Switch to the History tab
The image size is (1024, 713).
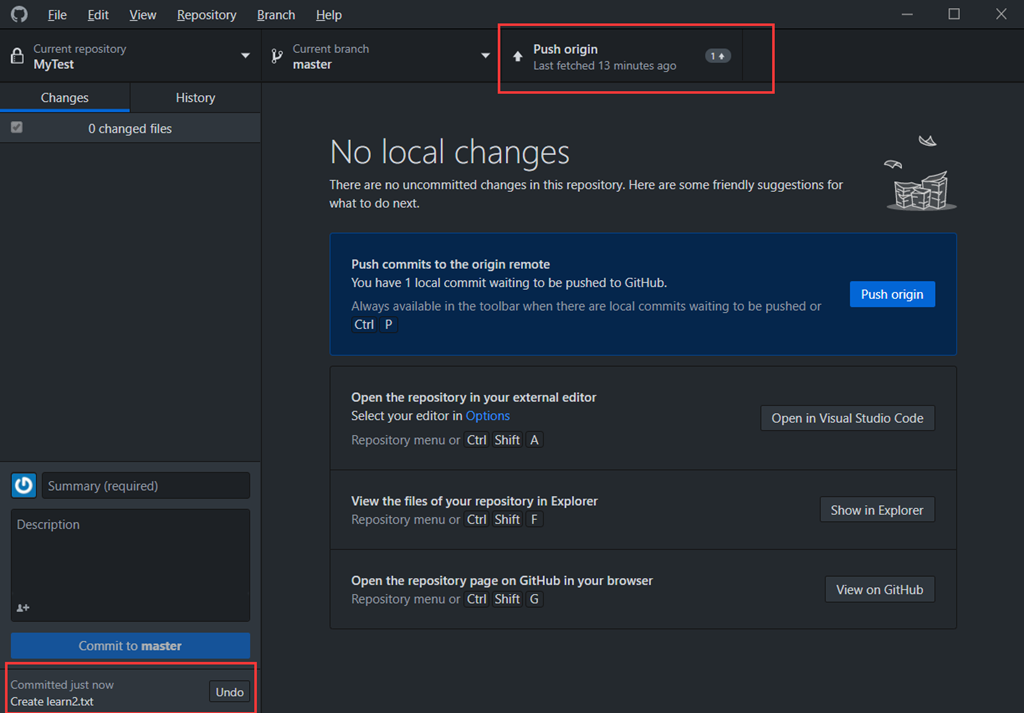coord(195,98)
